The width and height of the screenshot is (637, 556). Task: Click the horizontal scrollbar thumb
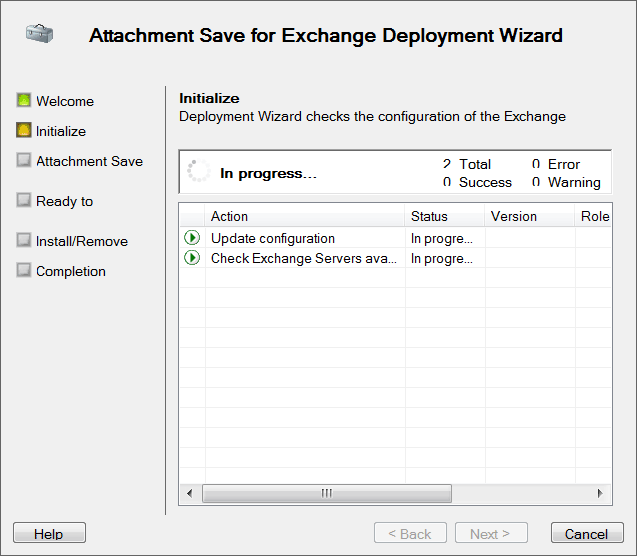pos(327,493)
